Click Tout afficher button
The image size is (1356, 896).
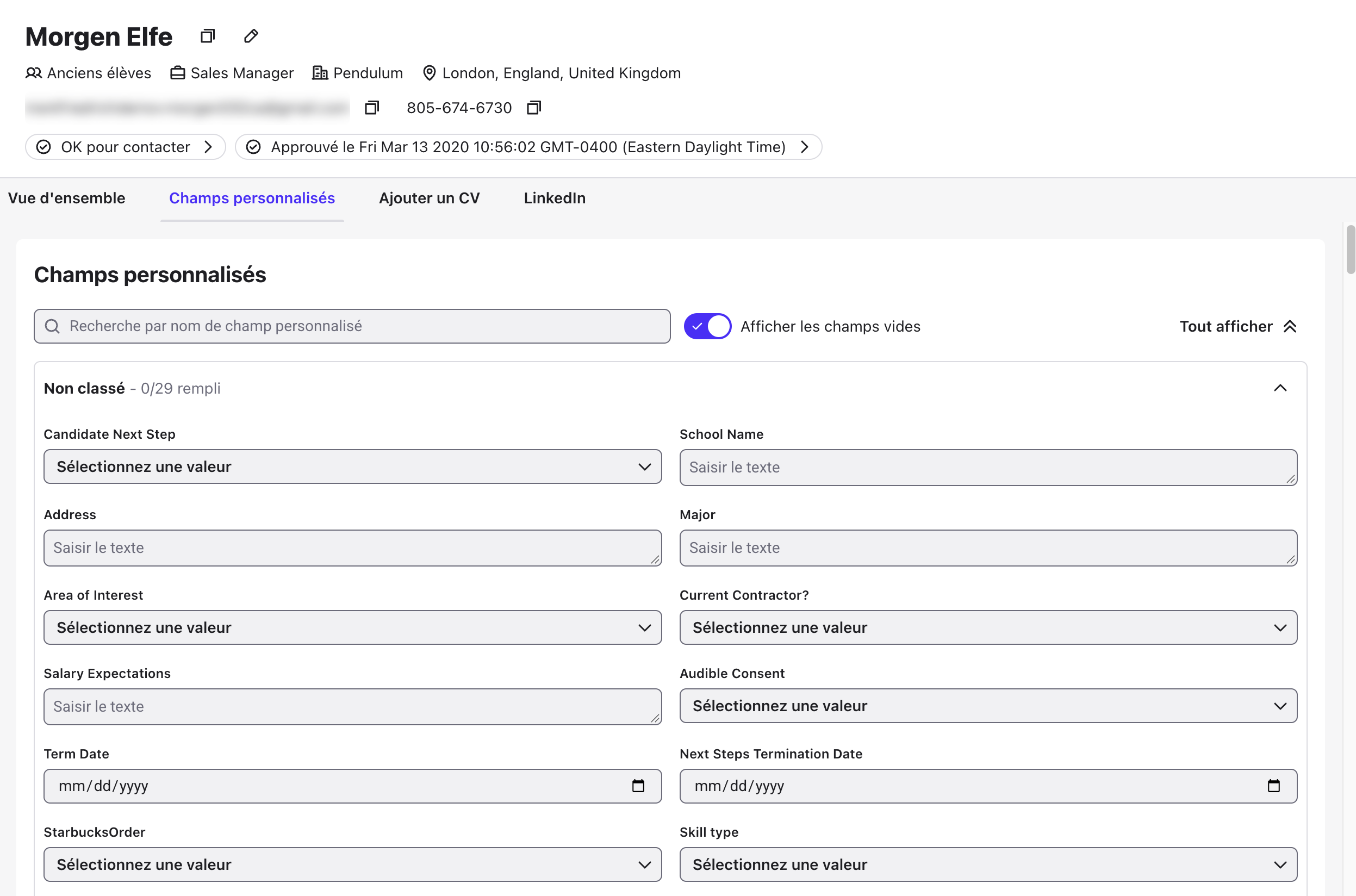pyautogui.click(x=1238, y=326)
